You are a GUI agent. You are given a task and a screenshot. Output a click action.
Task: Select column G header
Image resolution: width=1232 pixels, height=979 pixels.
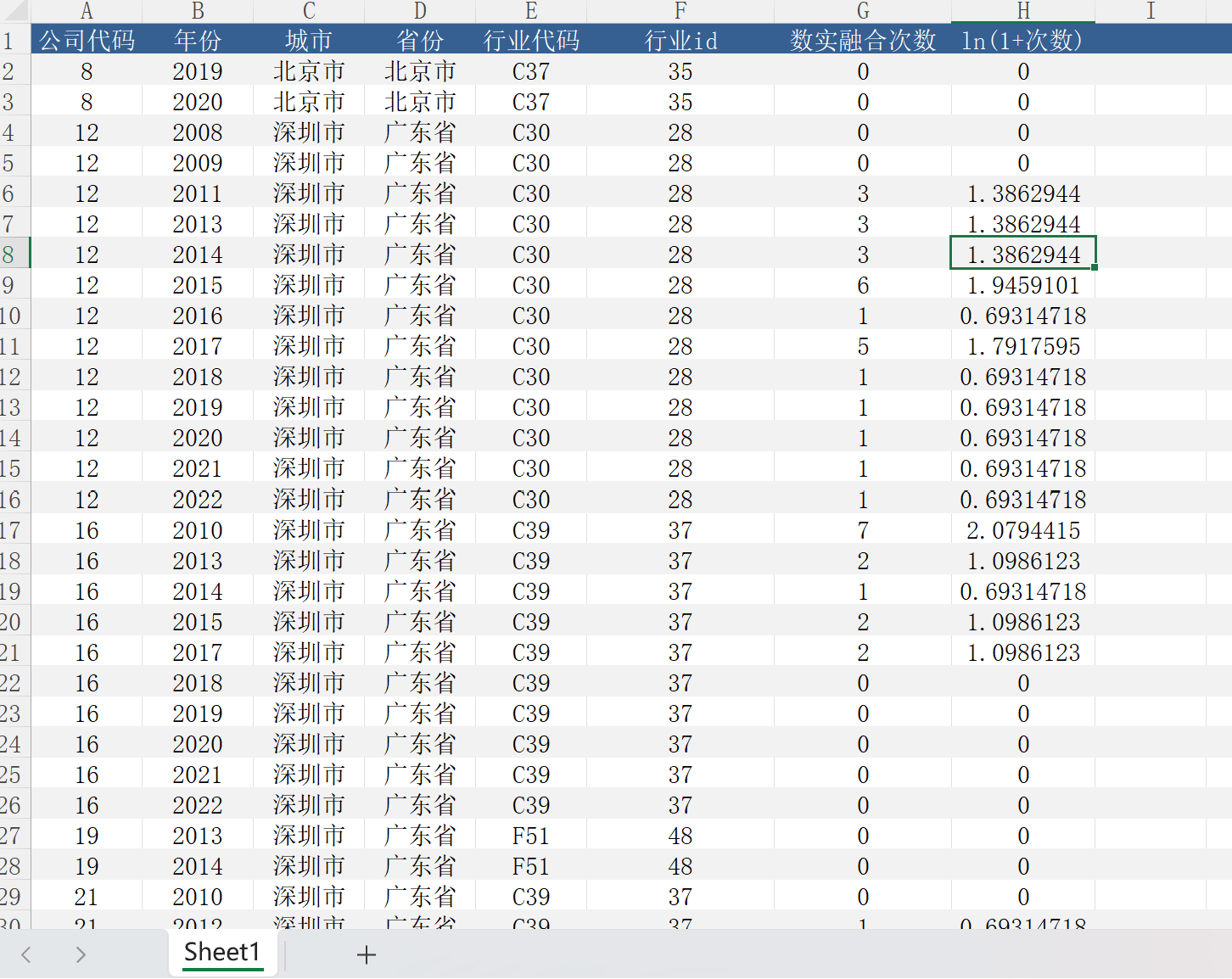pos(863,11)
